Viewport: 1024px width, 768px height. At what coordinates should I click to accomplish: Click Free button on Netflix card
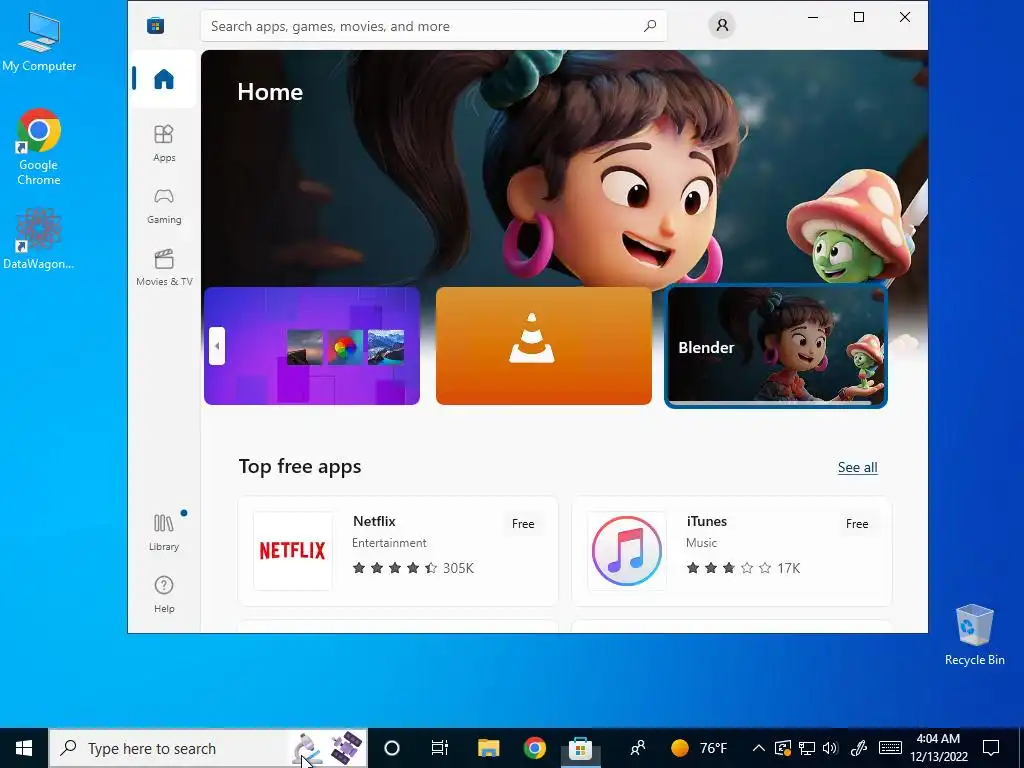click(523, 524)
